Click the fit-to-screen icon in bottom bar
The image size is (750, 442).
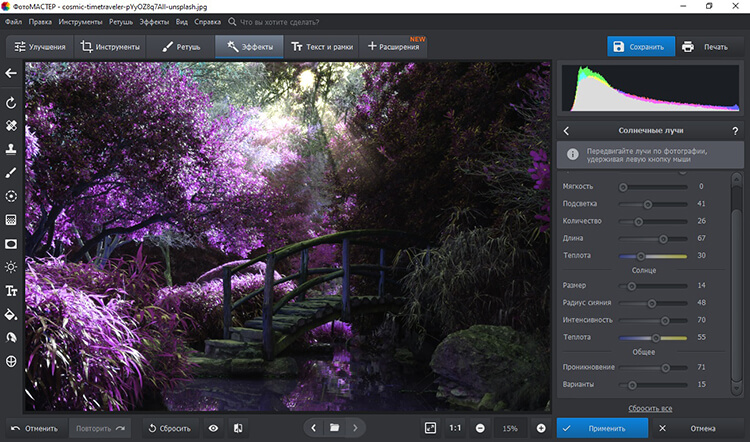click(430, 428)
